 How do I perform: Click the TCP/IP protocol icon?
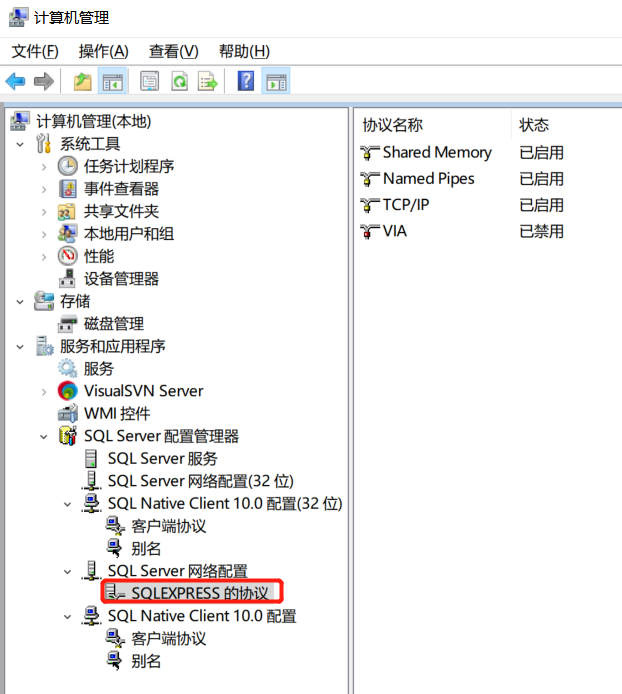click(x=370, y=205)
